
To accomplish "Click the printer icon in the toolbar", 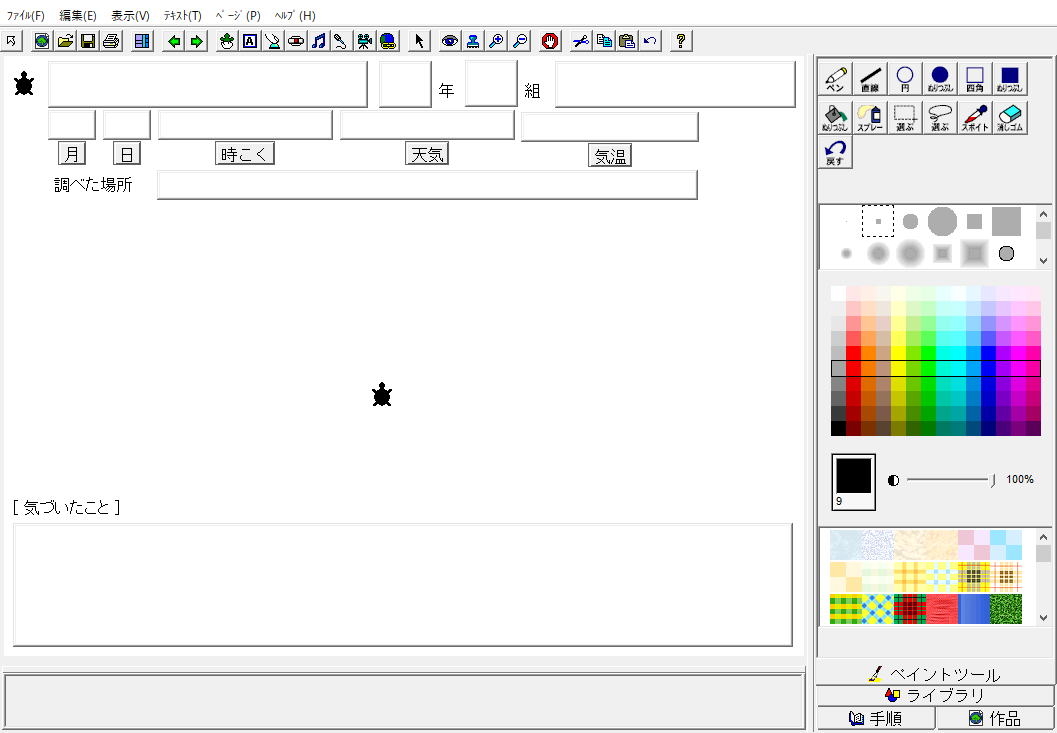I will point(111,41).
